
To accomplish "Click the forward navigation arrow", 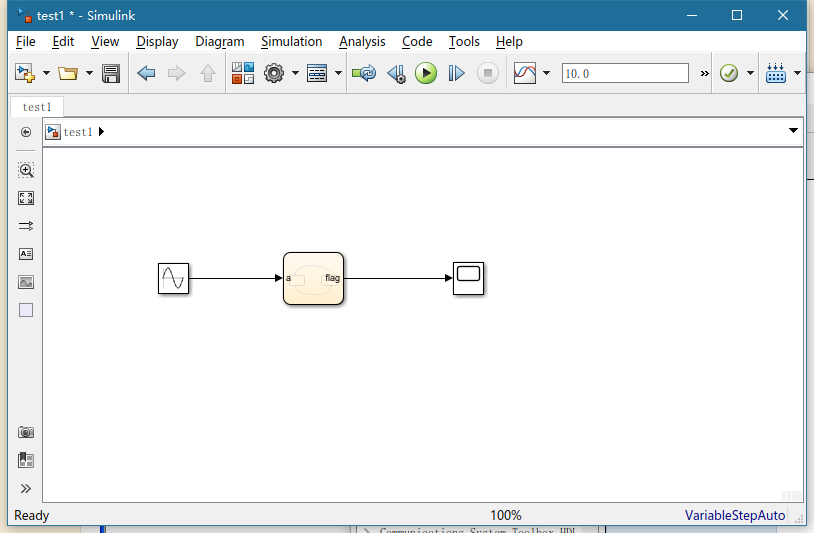I will tap(177, 73).
